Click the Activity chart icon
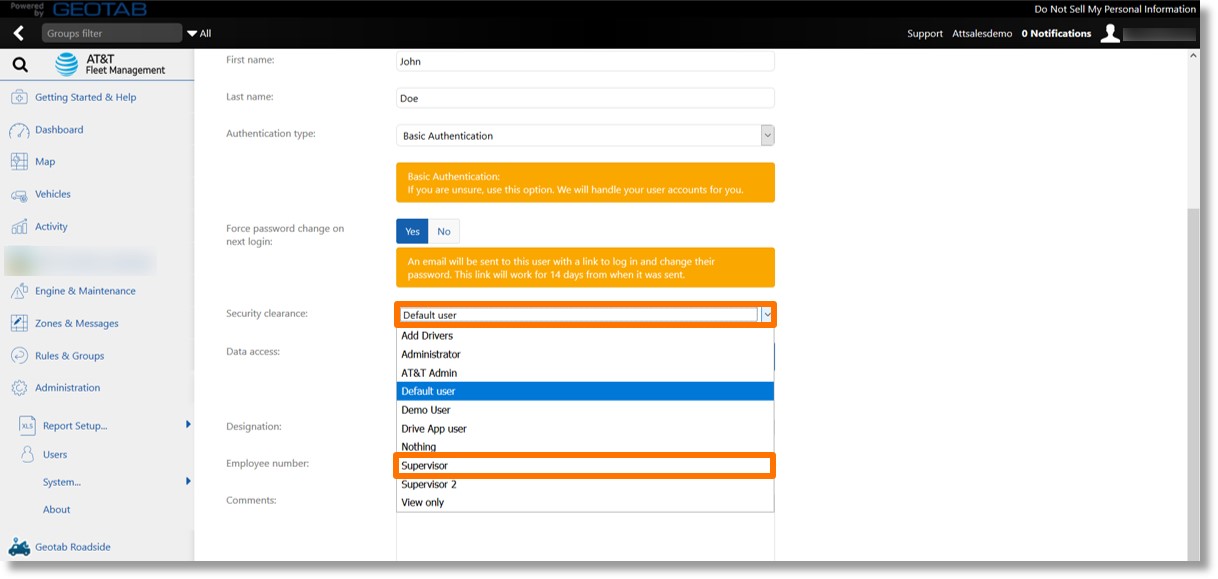The image size is (1218, 579). 19,227
